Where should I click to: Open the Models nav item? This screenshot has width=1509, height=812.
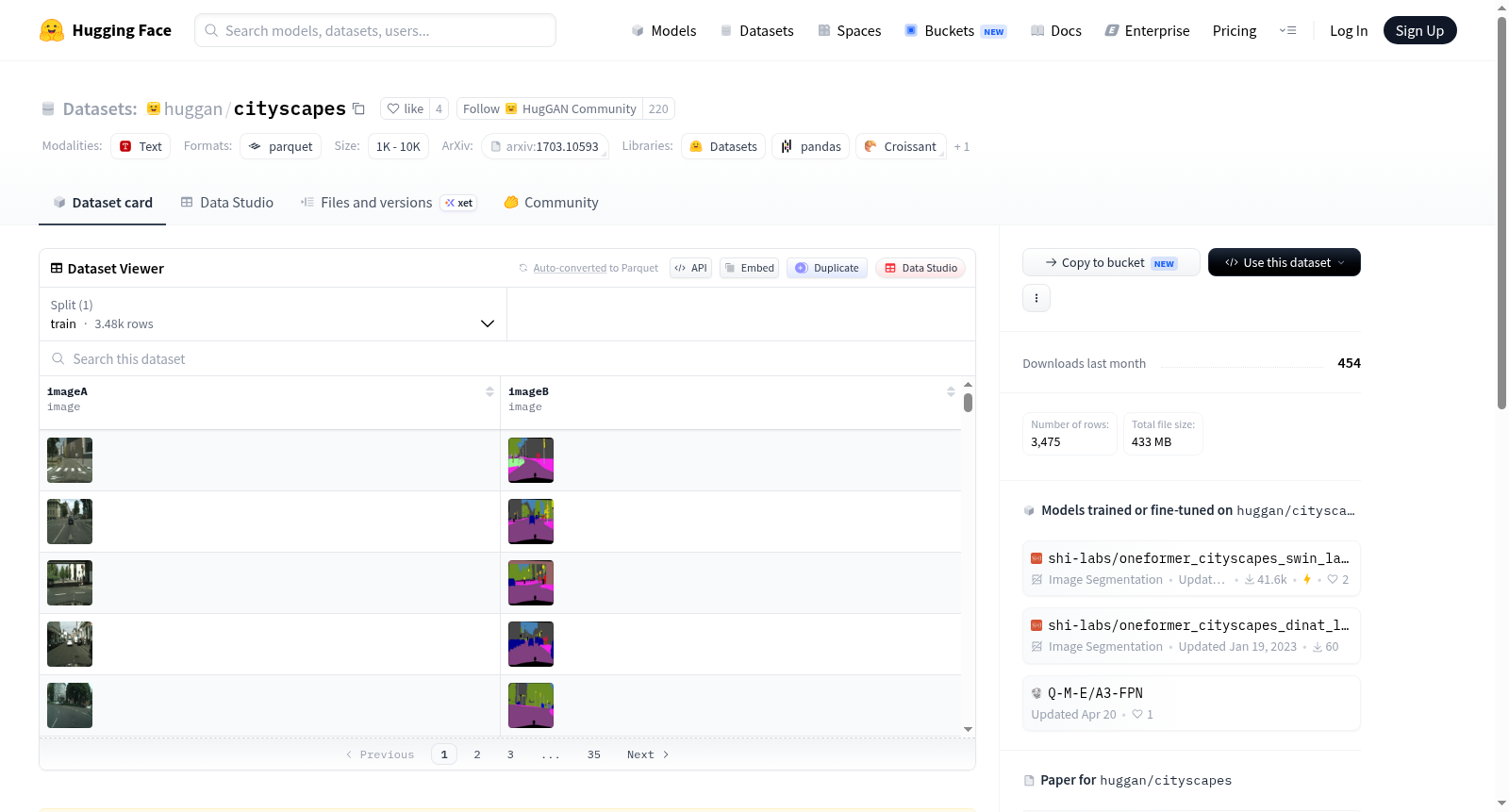coord(664,30)
